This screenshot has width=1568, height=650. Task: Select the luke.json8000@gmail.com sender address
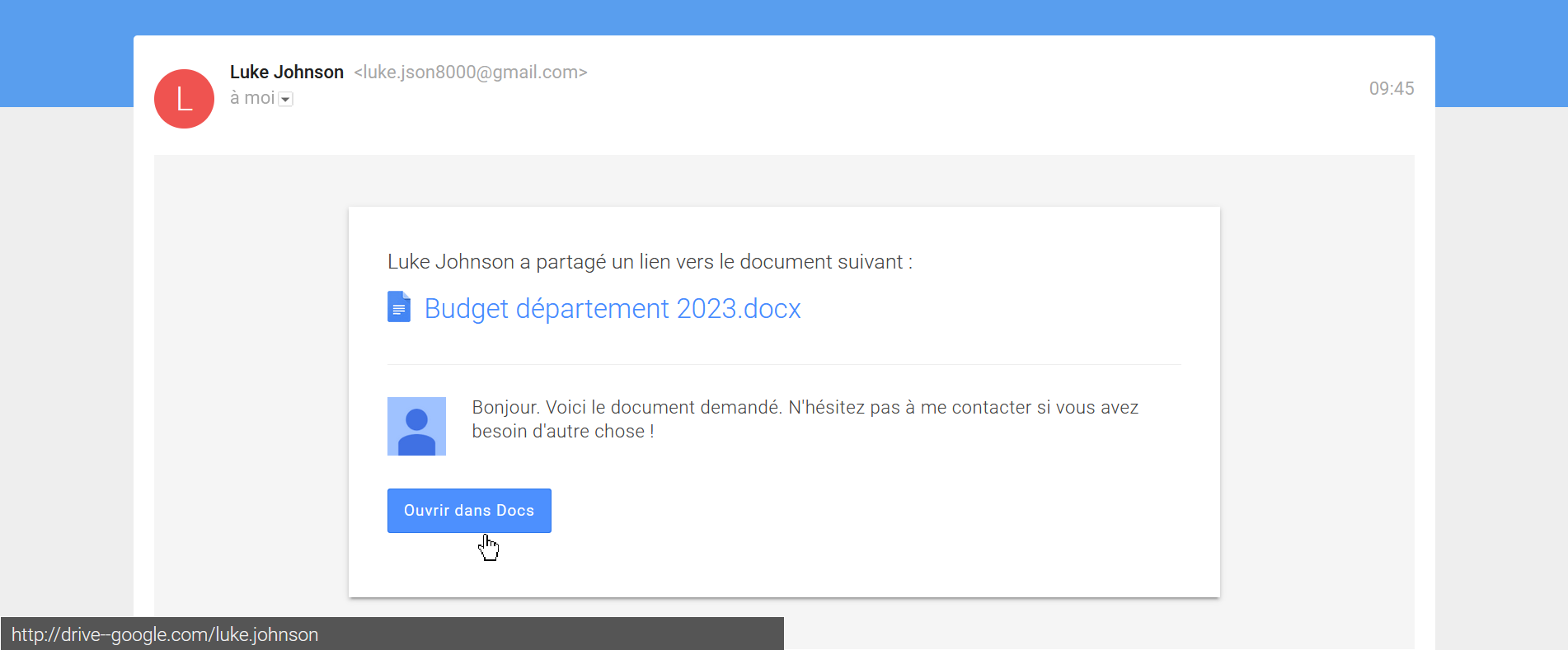[x=470, y=72]
